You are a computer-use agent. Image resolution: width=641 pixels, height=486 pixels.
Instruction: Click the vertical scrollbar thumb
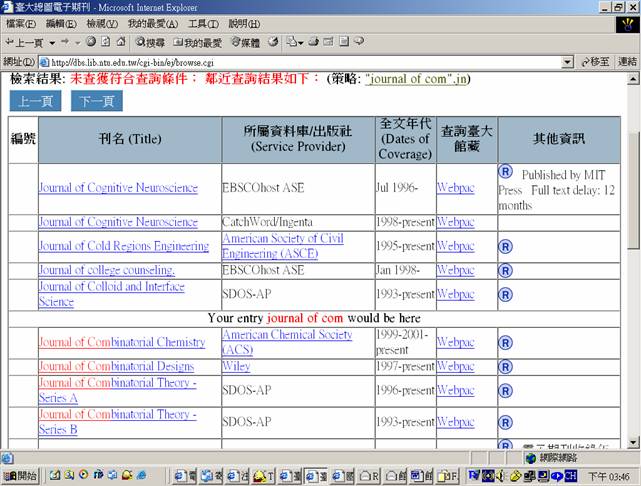(633, 190)
